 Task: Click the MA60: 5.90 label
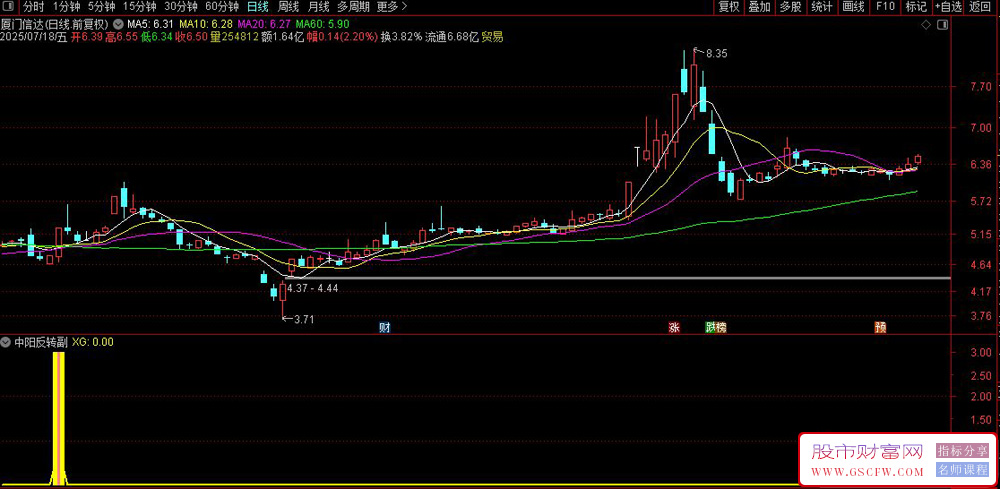point(321,24)
